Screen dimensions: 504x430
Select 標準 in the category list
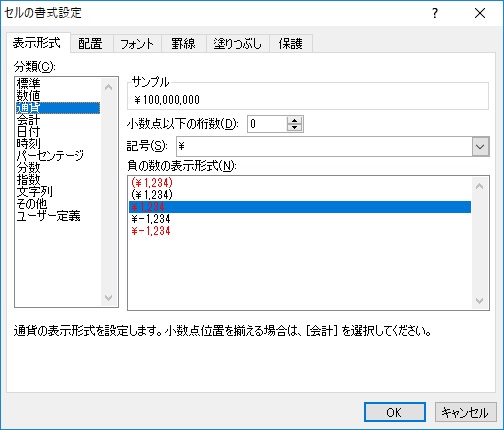[x=58, y=83]
